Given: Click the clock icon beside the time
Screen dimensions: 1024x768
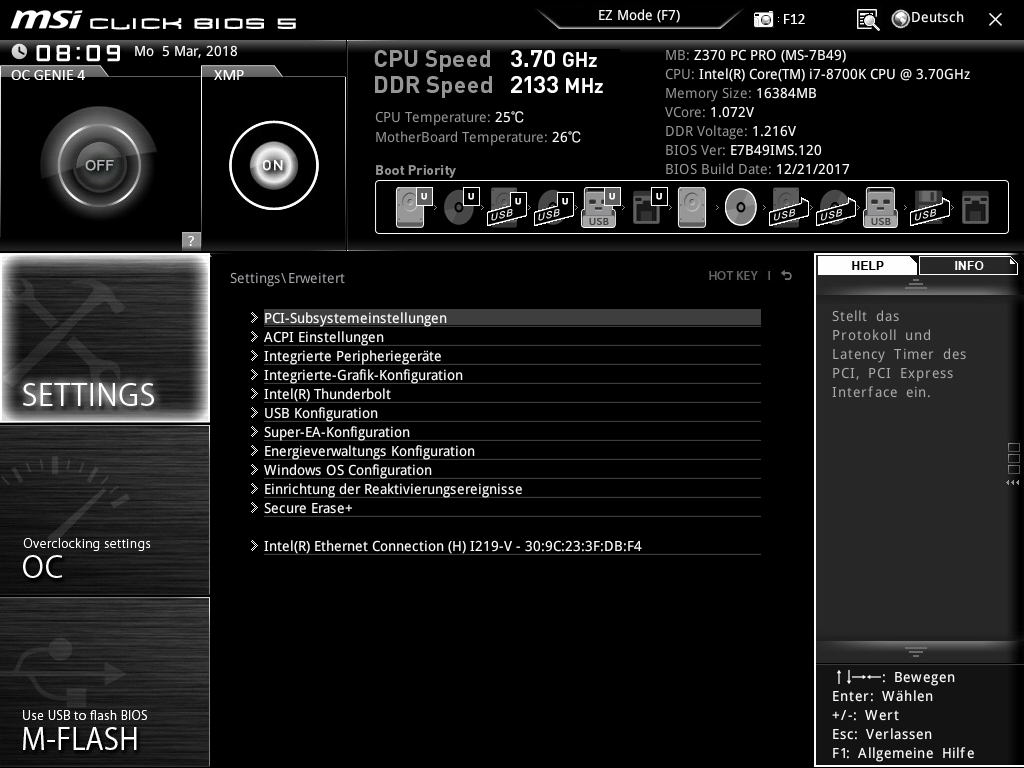Looking at the screenshot, I should tap(20, 51).
